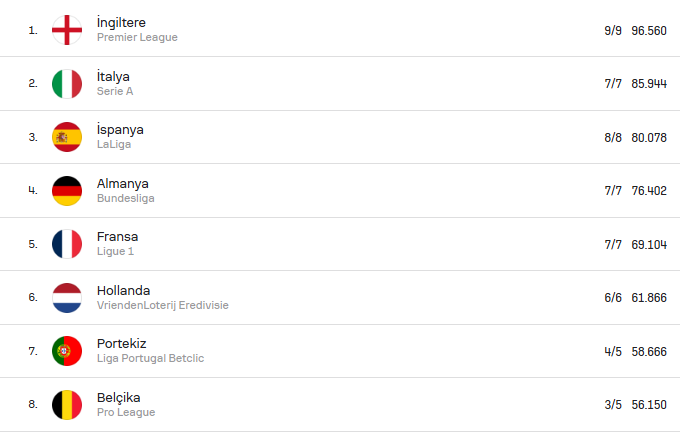Click England's 96.560 coefficient score
Viewport: 680px width, 433px height.
click(x=649, y=30)
